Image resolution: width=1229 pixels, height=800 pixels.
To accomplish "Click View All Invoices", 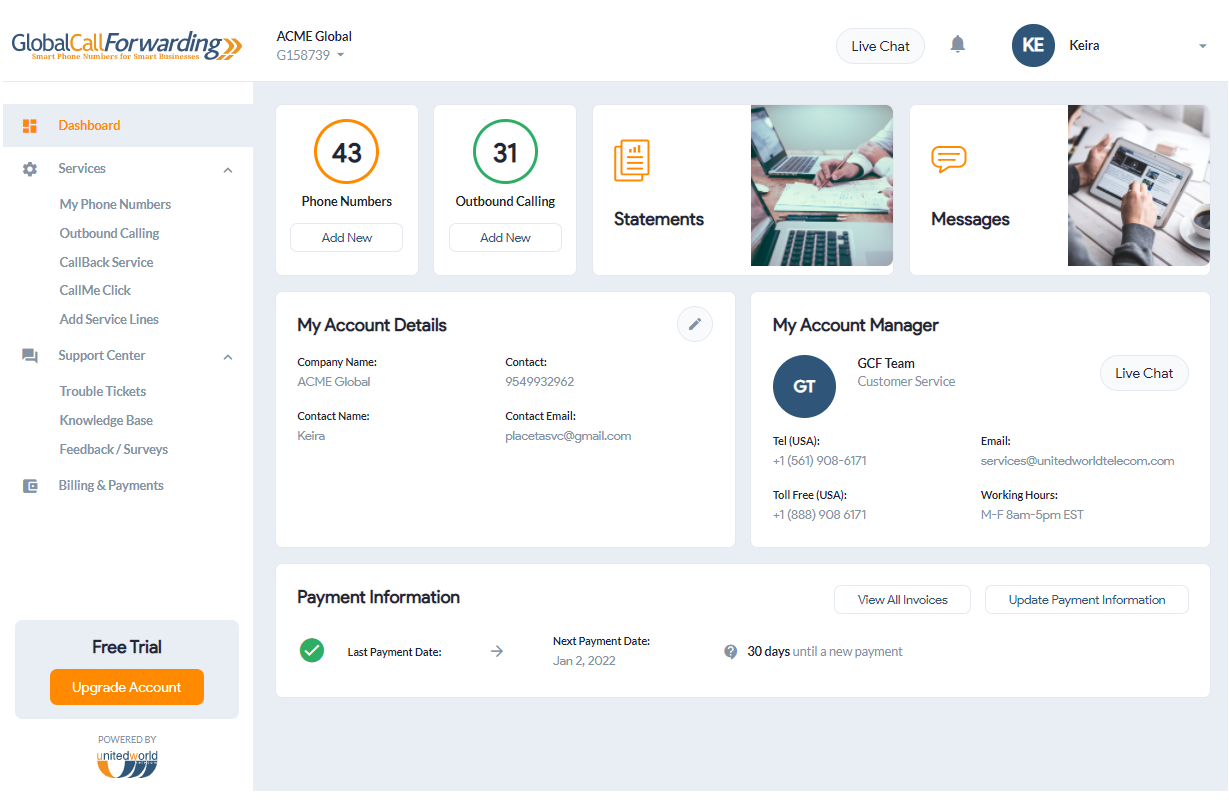I will pos(902,600).
